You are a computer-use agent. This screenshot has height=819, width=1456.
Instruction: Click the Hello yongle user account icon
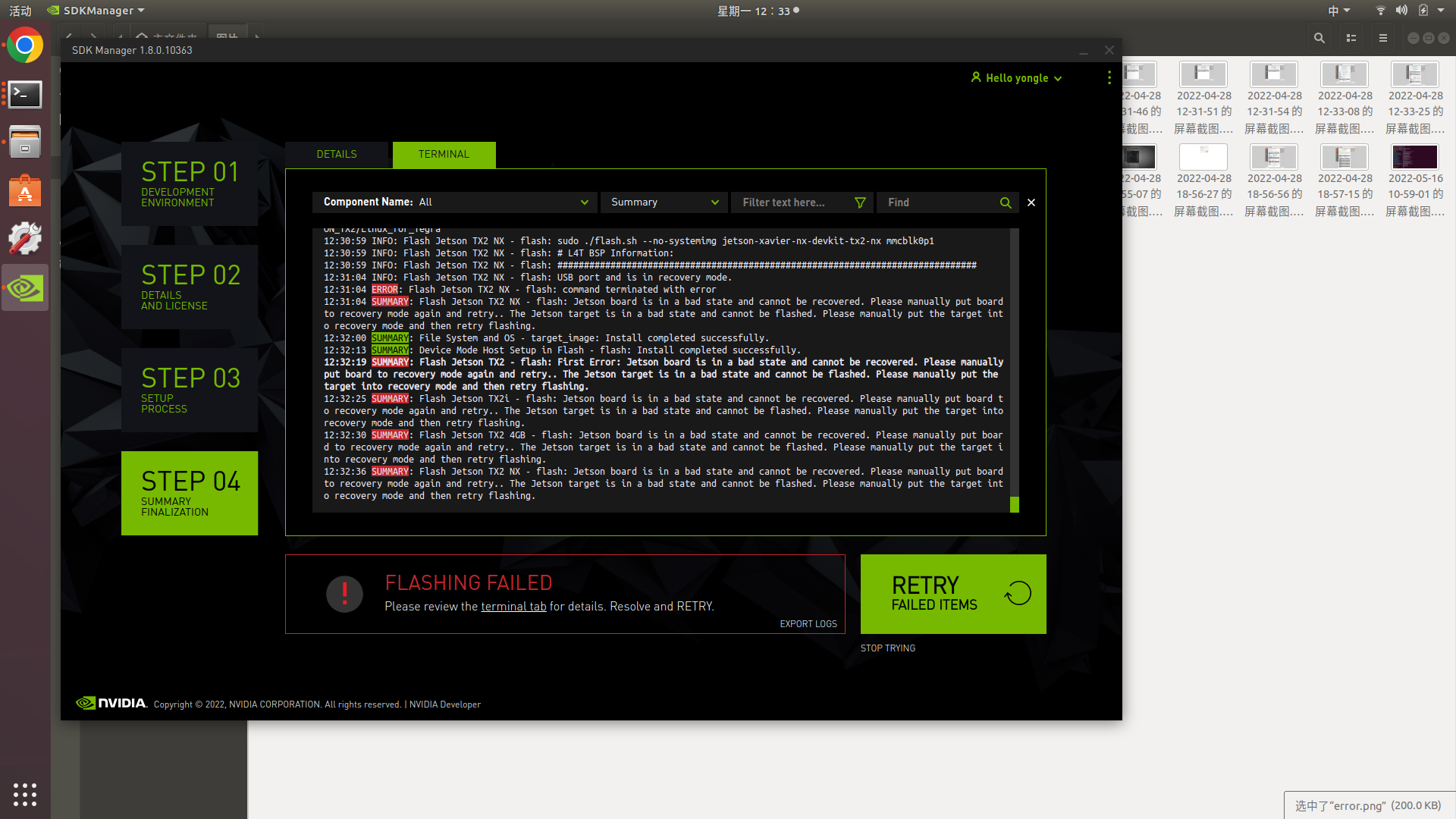(x=975, y=77)
